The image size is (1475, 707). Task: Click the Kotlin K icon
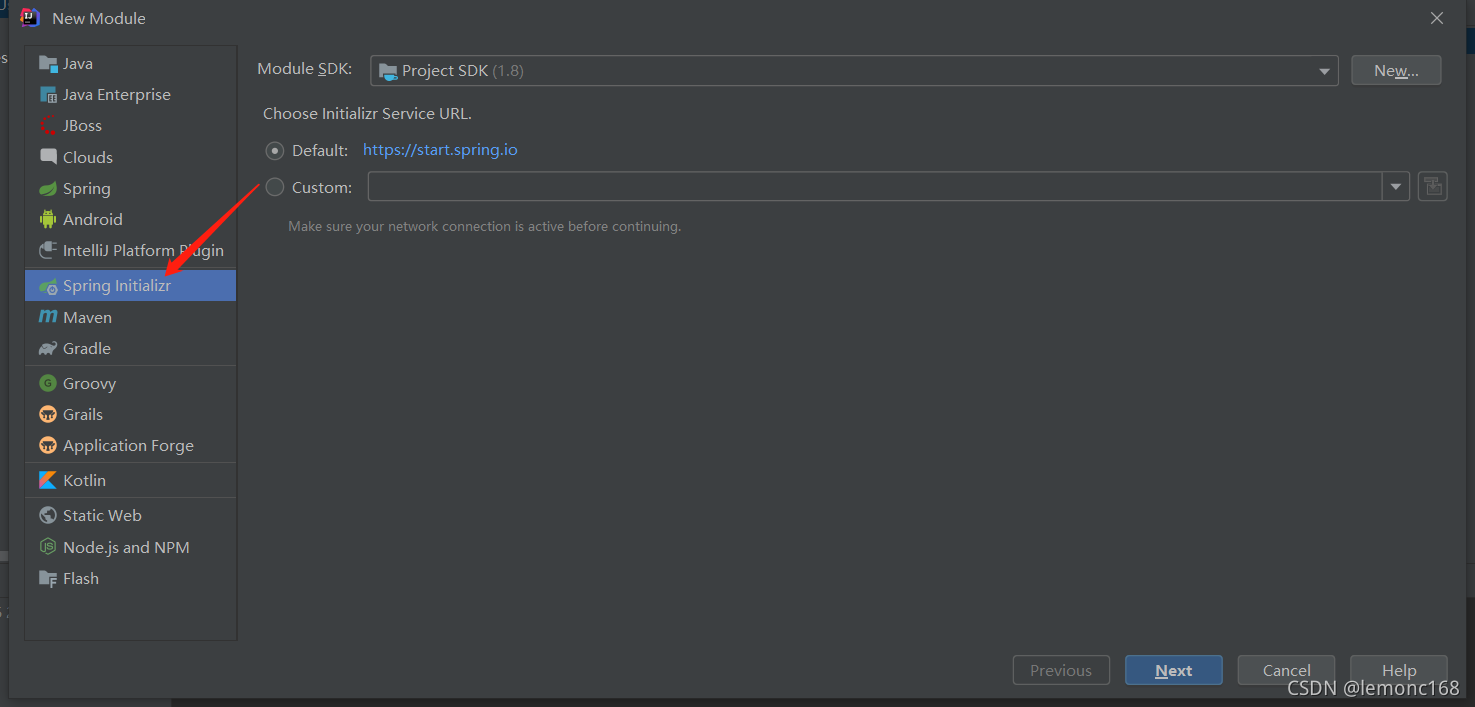[48, 480]
